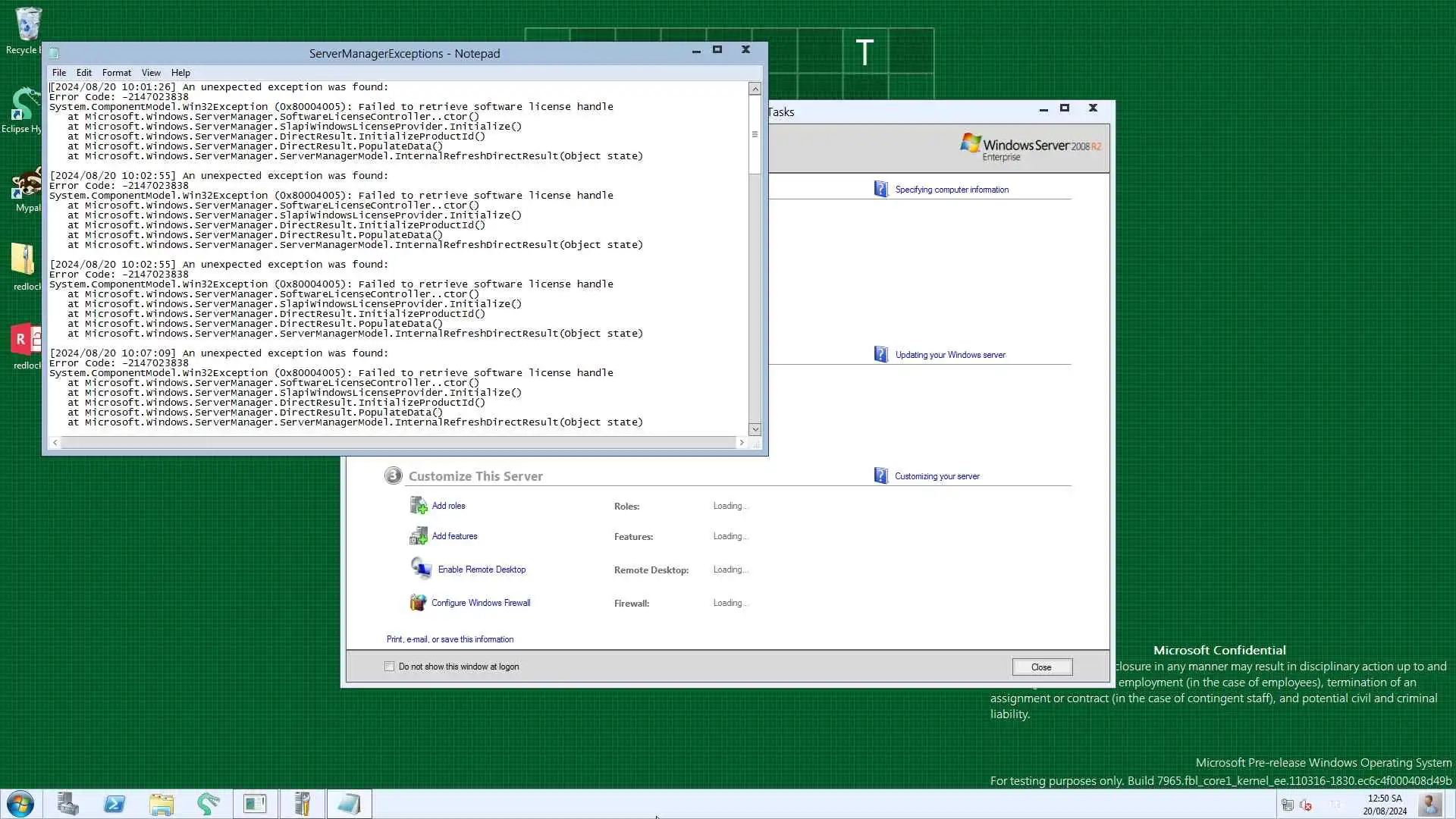Screen dimensions: 1456x819
Task: Click the Add features icon
Action: pos(419,536)
